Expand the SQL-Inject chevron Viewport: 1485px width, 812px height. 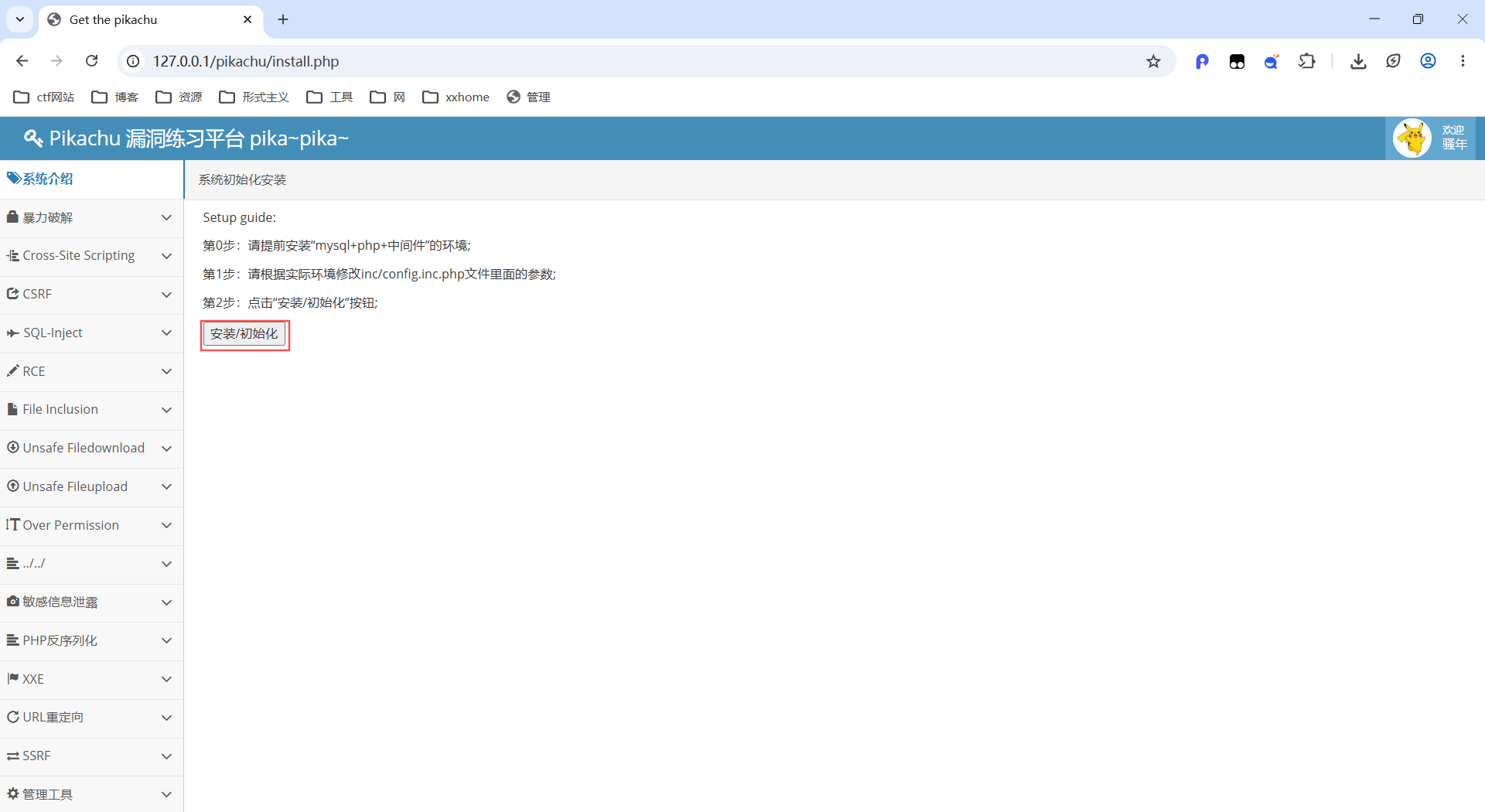(166, 333)
